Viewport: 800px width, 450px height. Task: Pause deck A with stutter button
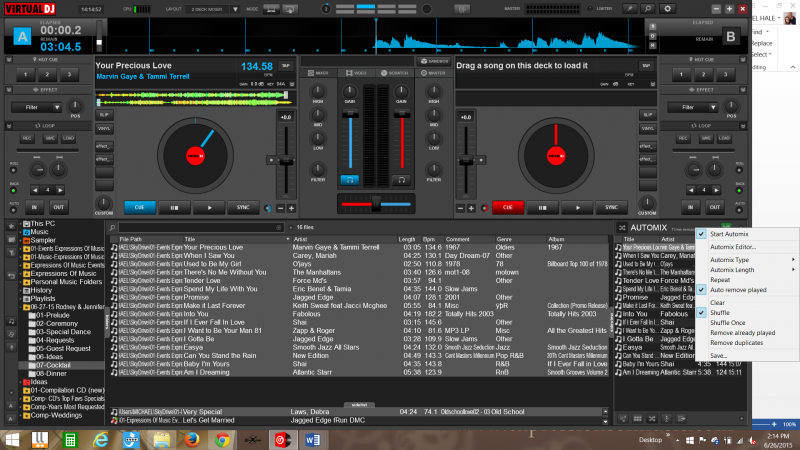pos(174,208)
